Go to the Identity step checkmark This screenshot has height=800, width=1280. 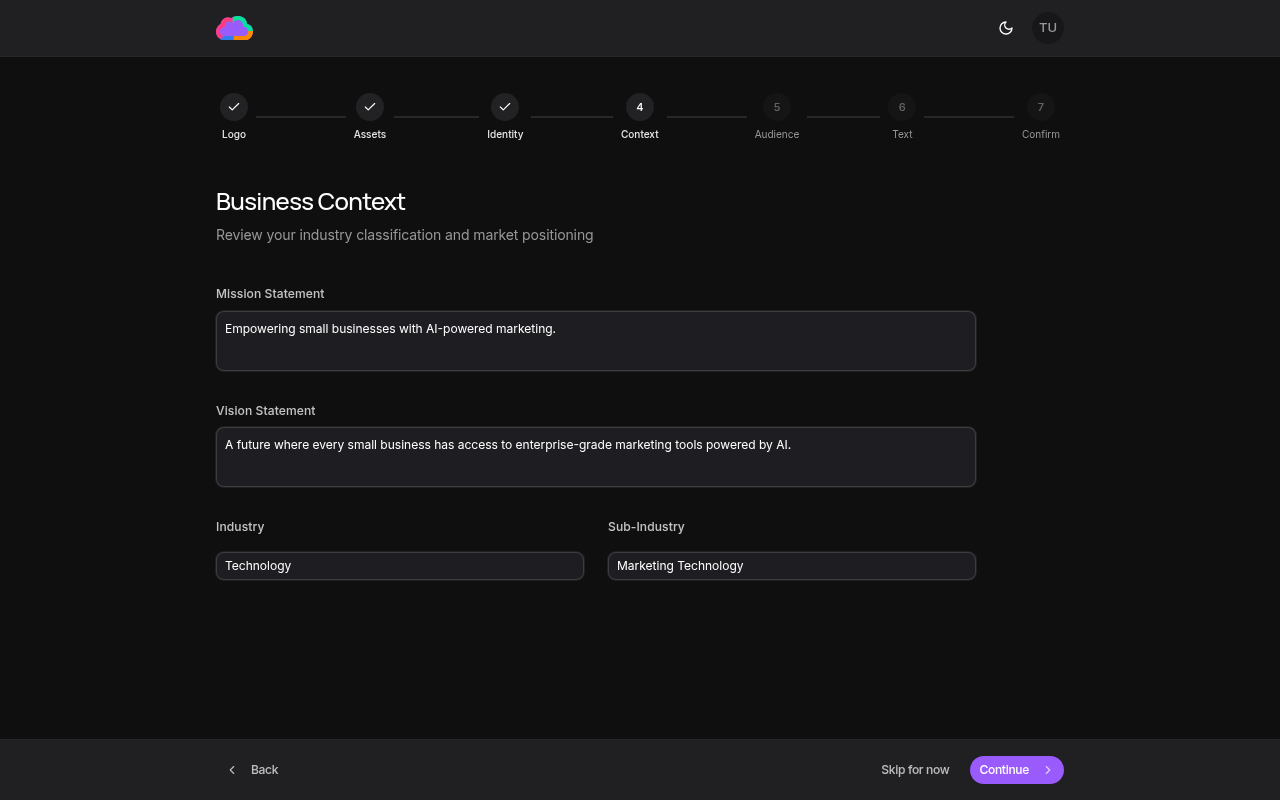505,107
